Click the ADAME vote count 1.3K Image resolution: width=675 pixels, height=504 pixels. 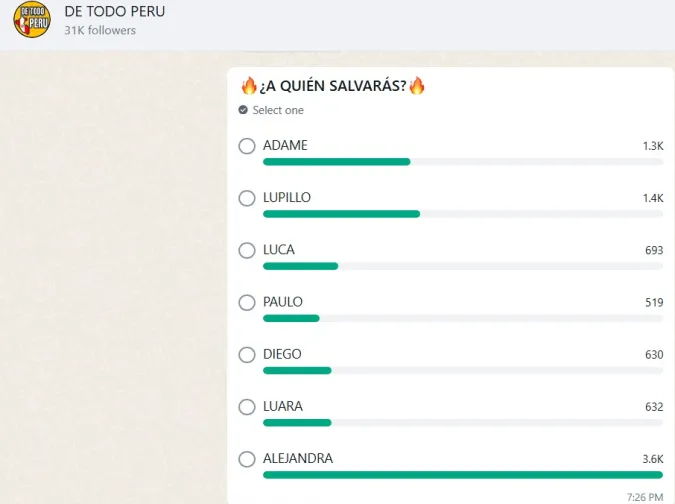(652, 146)
